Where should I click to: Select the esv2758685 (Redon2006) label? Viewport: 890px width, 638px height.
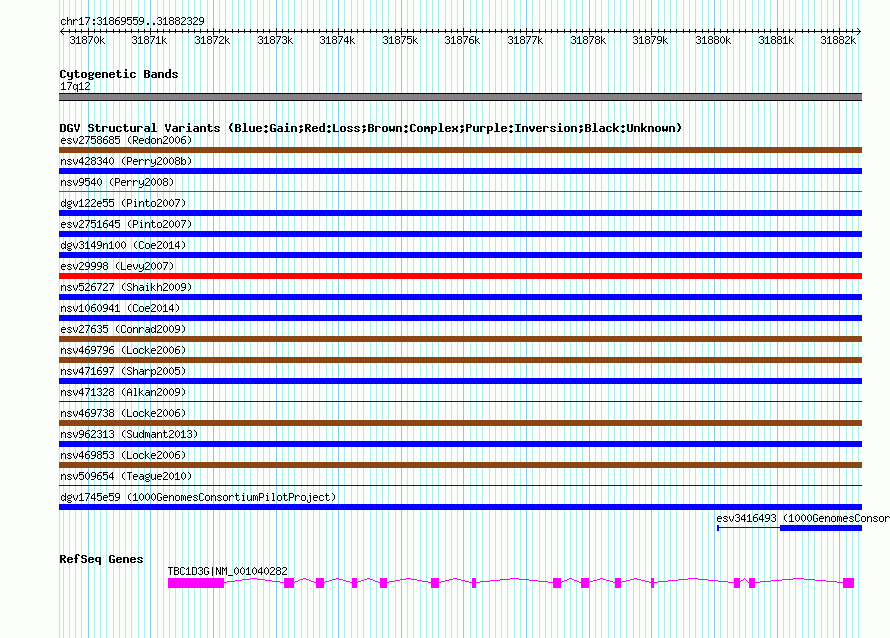pyautogui.click(x=126, y=140)
